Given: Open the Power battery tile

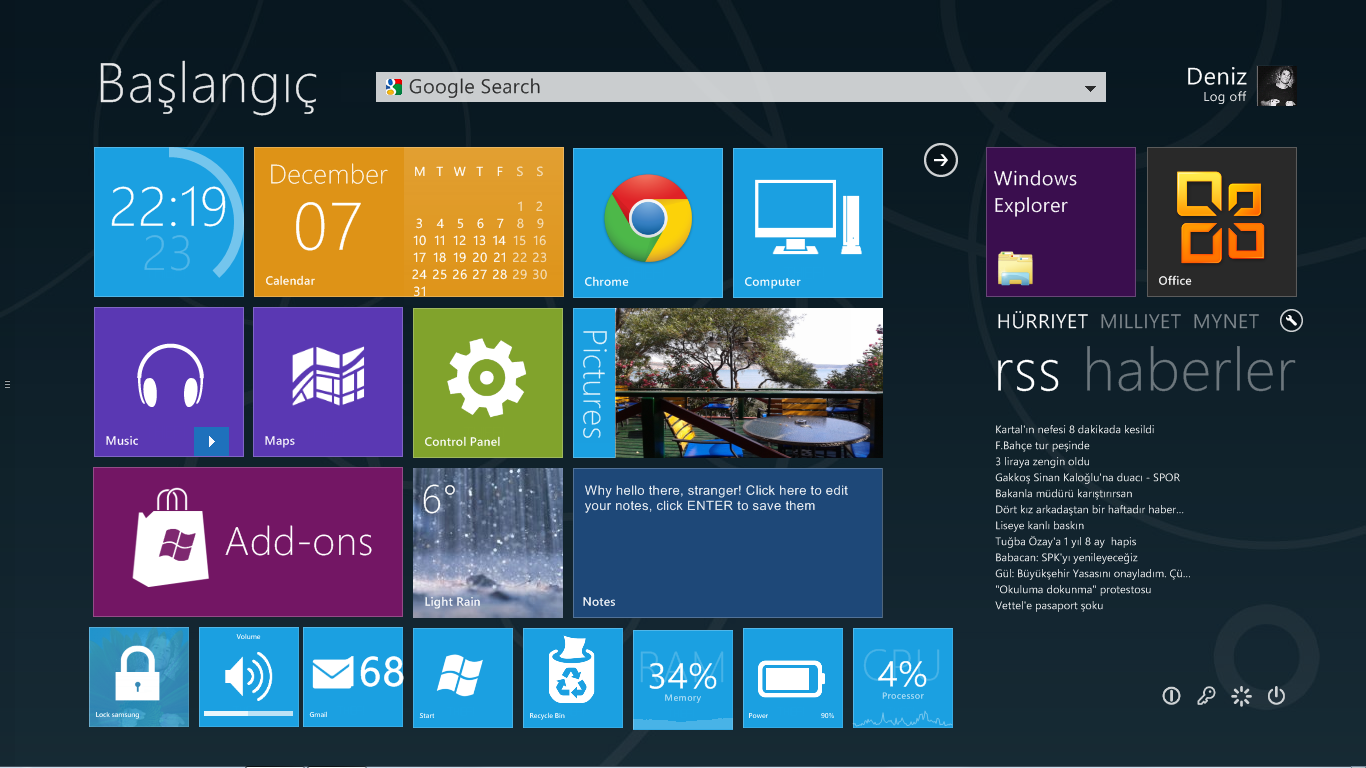Looking at the screenshot, I should pyautogui.click(x=793, y=678).
